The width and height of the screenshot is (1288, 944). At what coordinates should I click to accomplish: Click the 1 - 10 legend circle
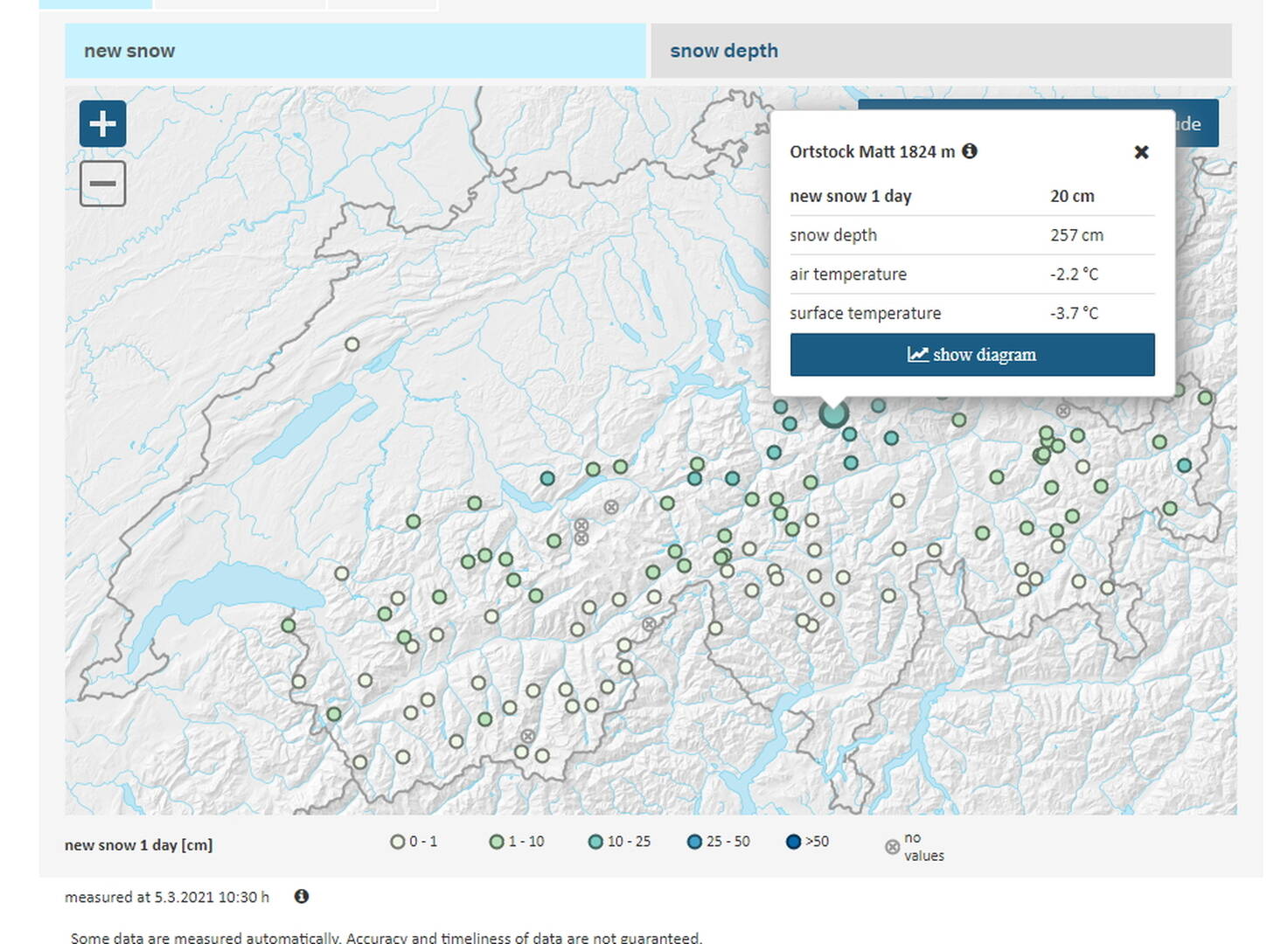(497, 842)
